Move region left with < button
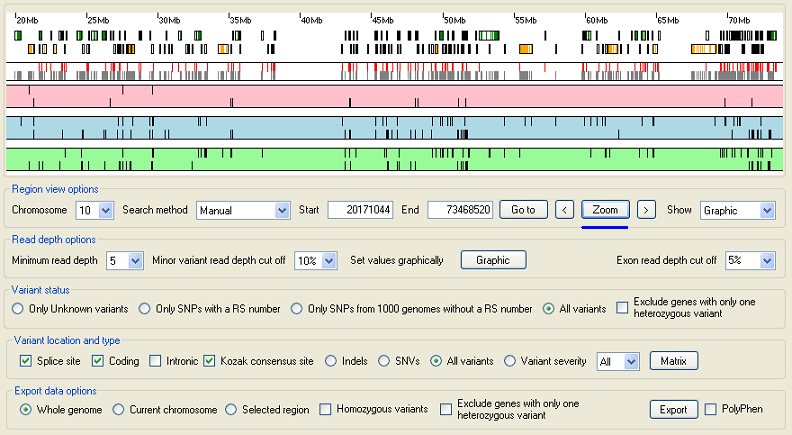The height and width of the screenshot is (435, 792). 564,210
